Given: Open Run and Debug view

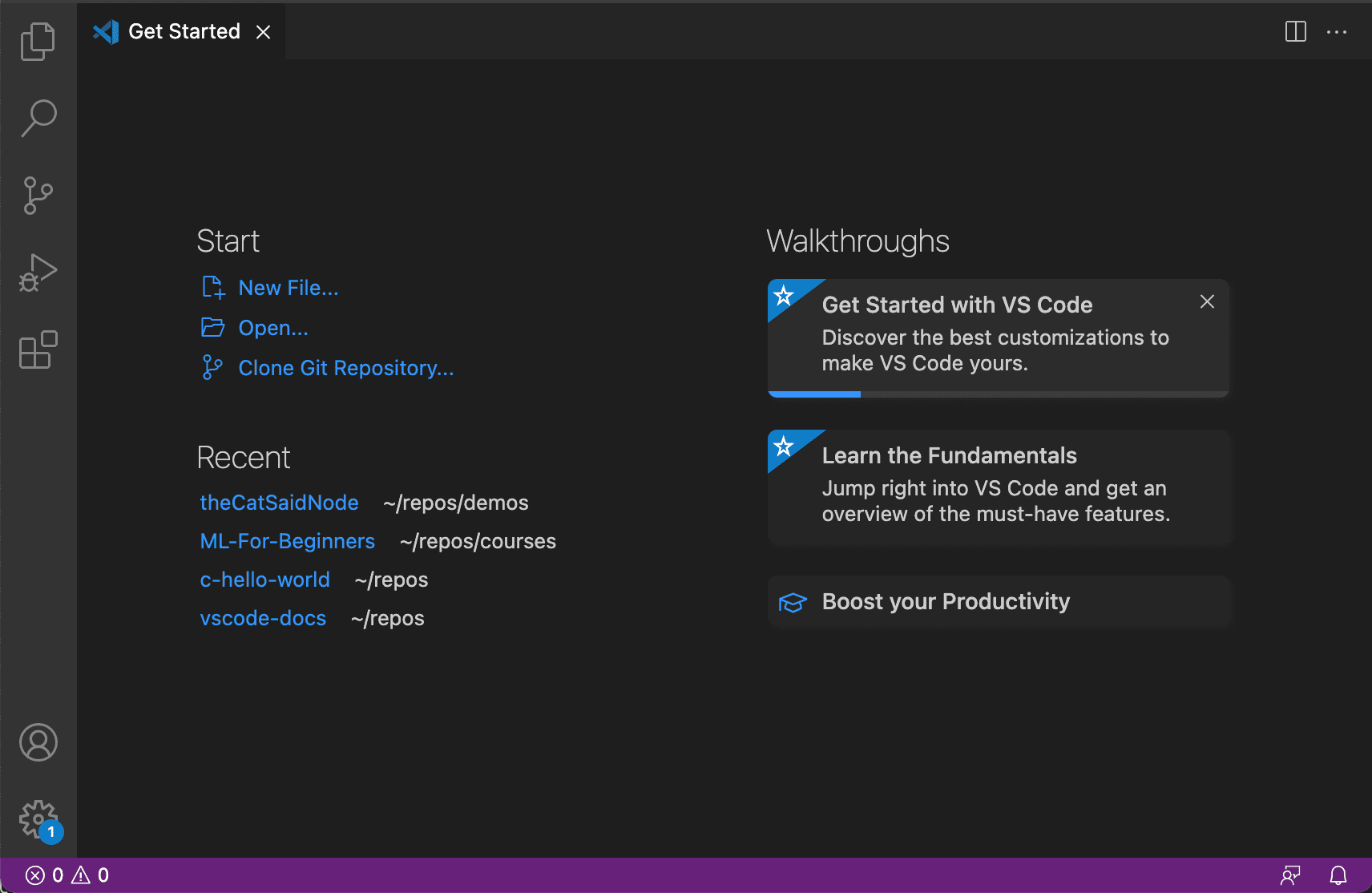Looking at the screenshot, I should [38, 272].
